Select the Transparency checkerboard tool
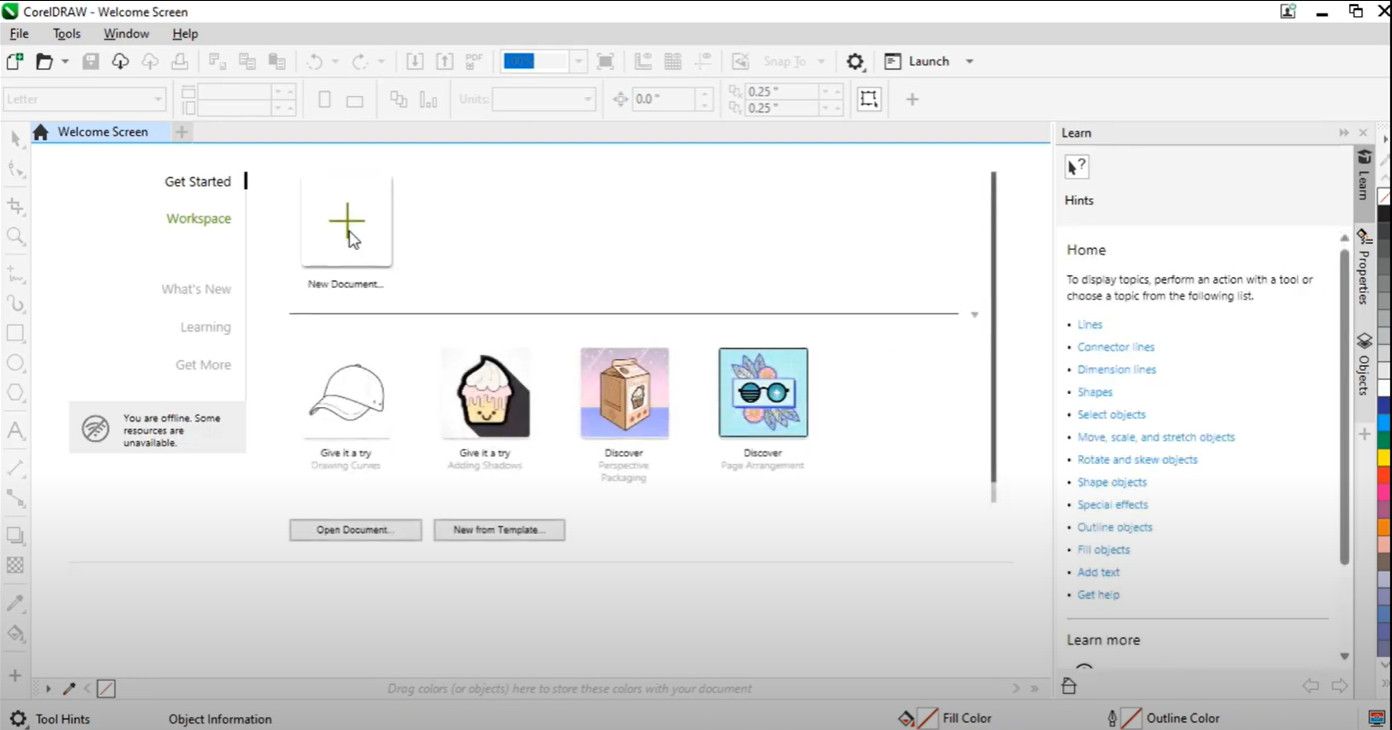This screenshot has width=1392, height=730. click(x=15, y=565)
